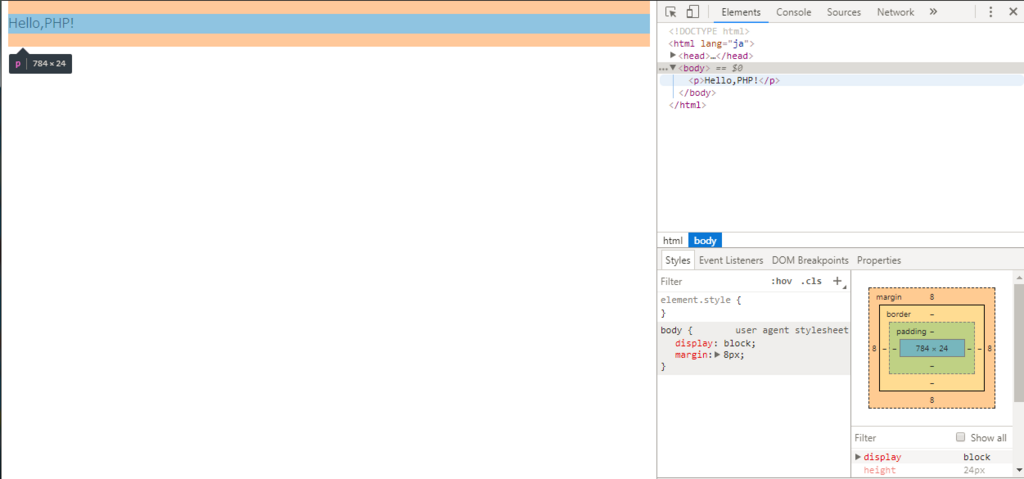Select the Styles sub-tab

[x=677, y=260]
